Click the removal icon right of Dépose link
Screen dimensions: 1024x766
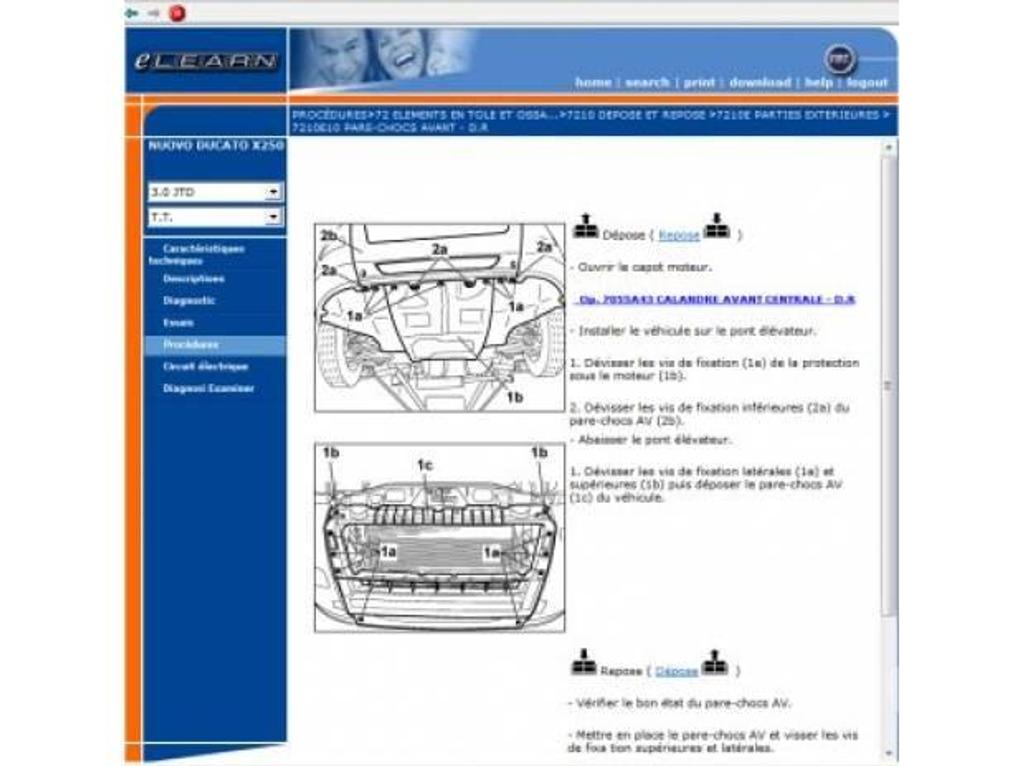pos(714,663)
